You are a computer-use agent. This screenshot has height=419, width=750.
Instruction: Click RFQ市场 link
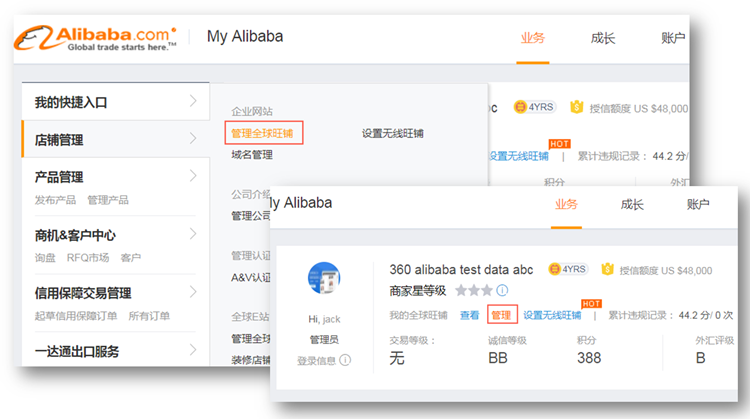click(88, 258)
